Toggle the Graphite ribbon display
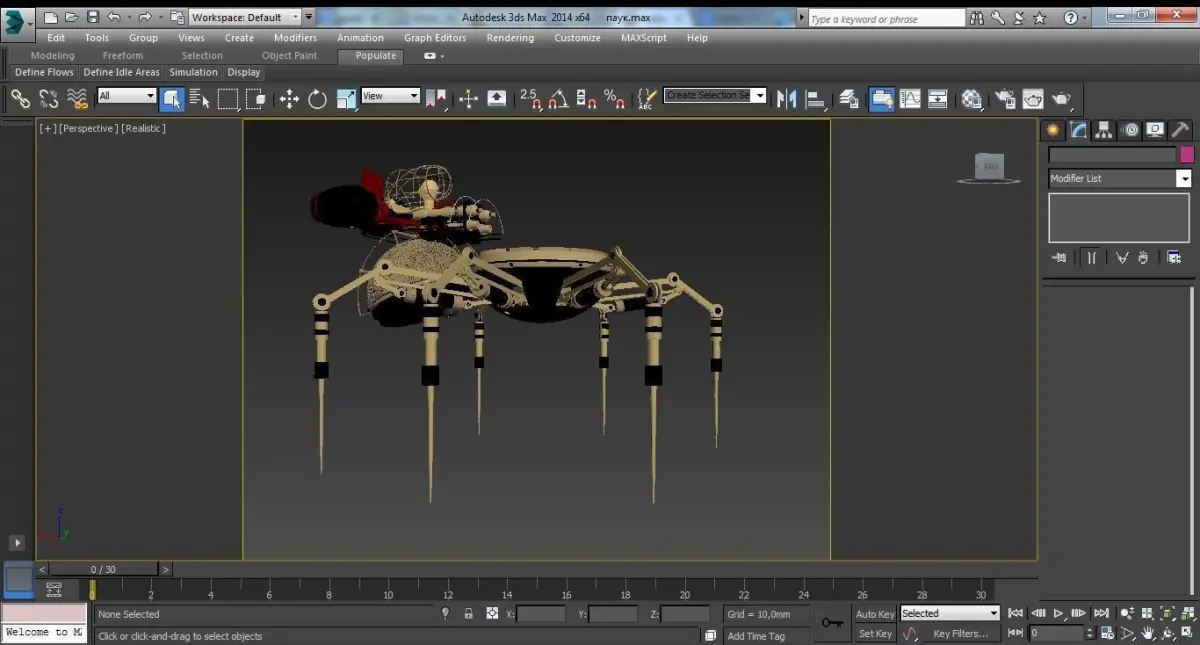Screen dimensions: 1200x645 (881, 98)
